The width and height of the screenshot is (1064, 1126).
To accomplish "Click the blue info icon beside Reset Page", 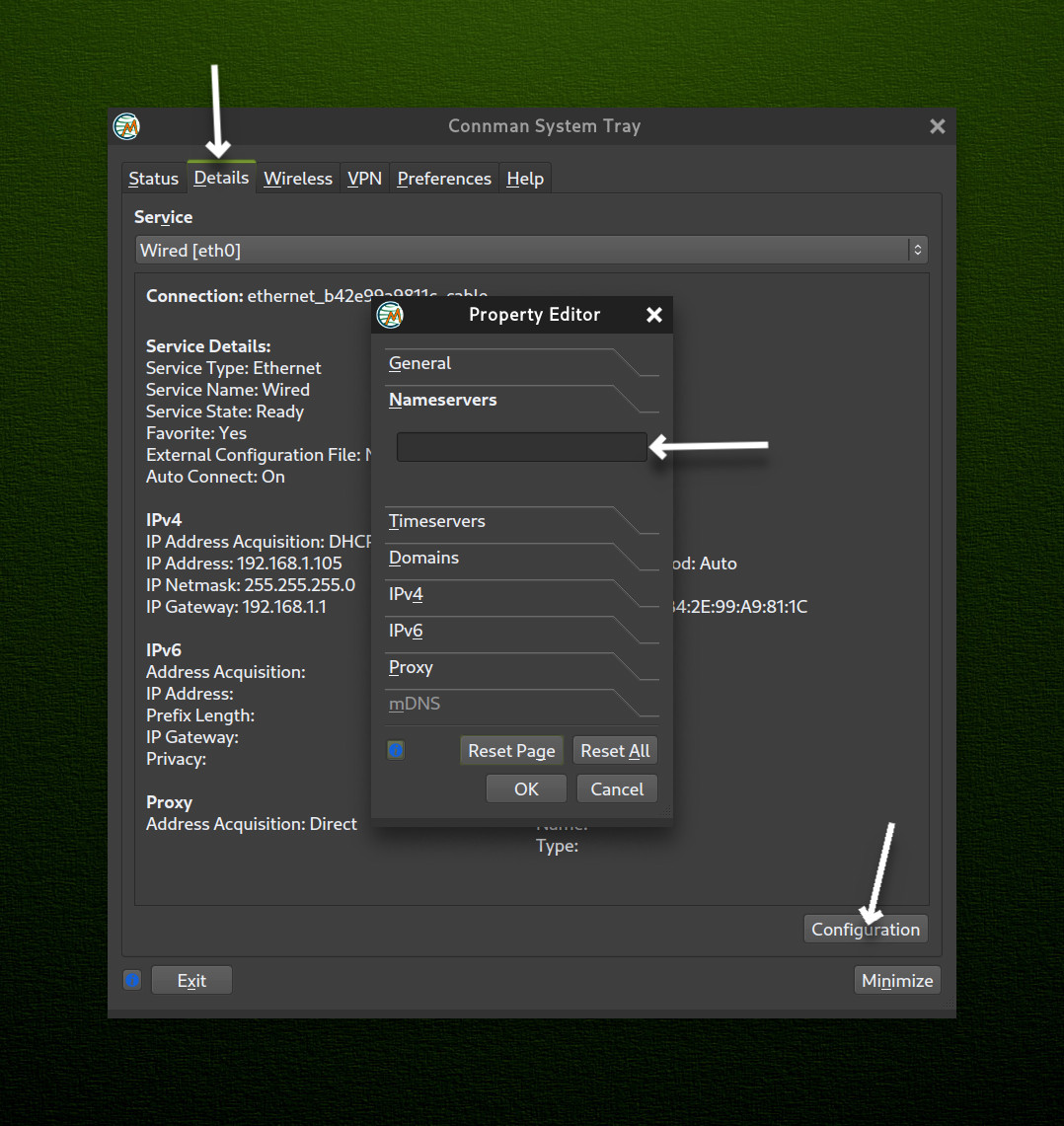I will point(396,750).
